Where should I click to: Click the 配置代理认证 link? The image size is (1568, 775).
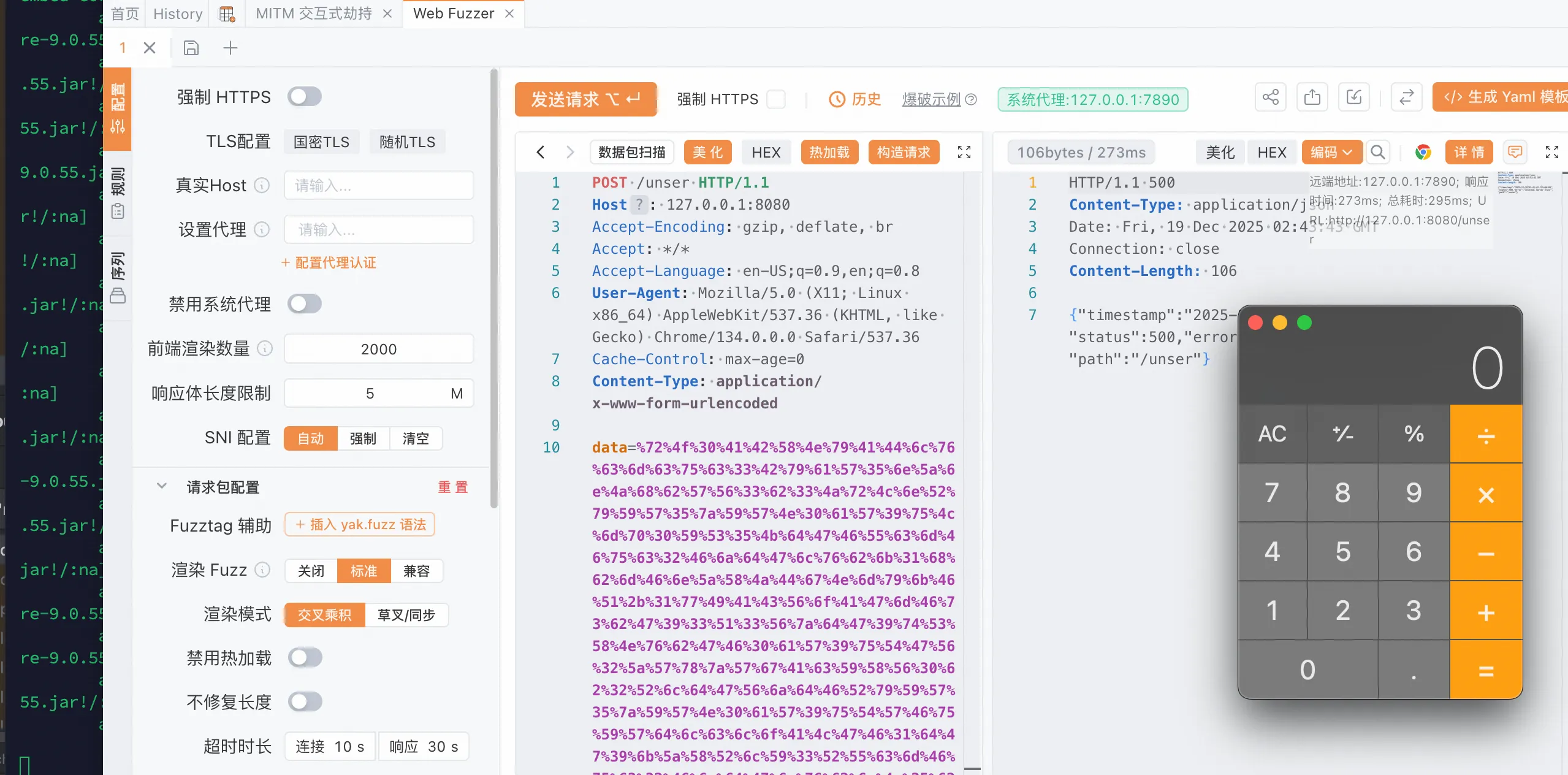(329, 263)
